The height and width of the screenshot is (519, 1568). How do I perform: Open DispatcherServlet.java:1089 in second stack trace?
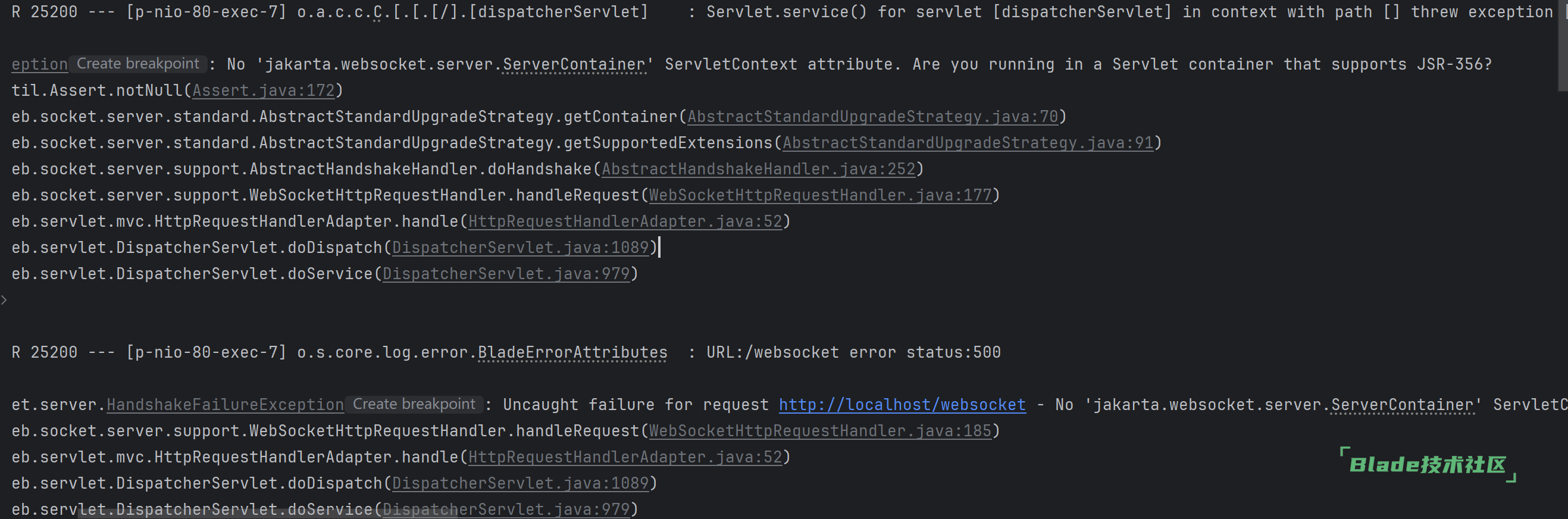pyautogui.click(x=521, y=484)
